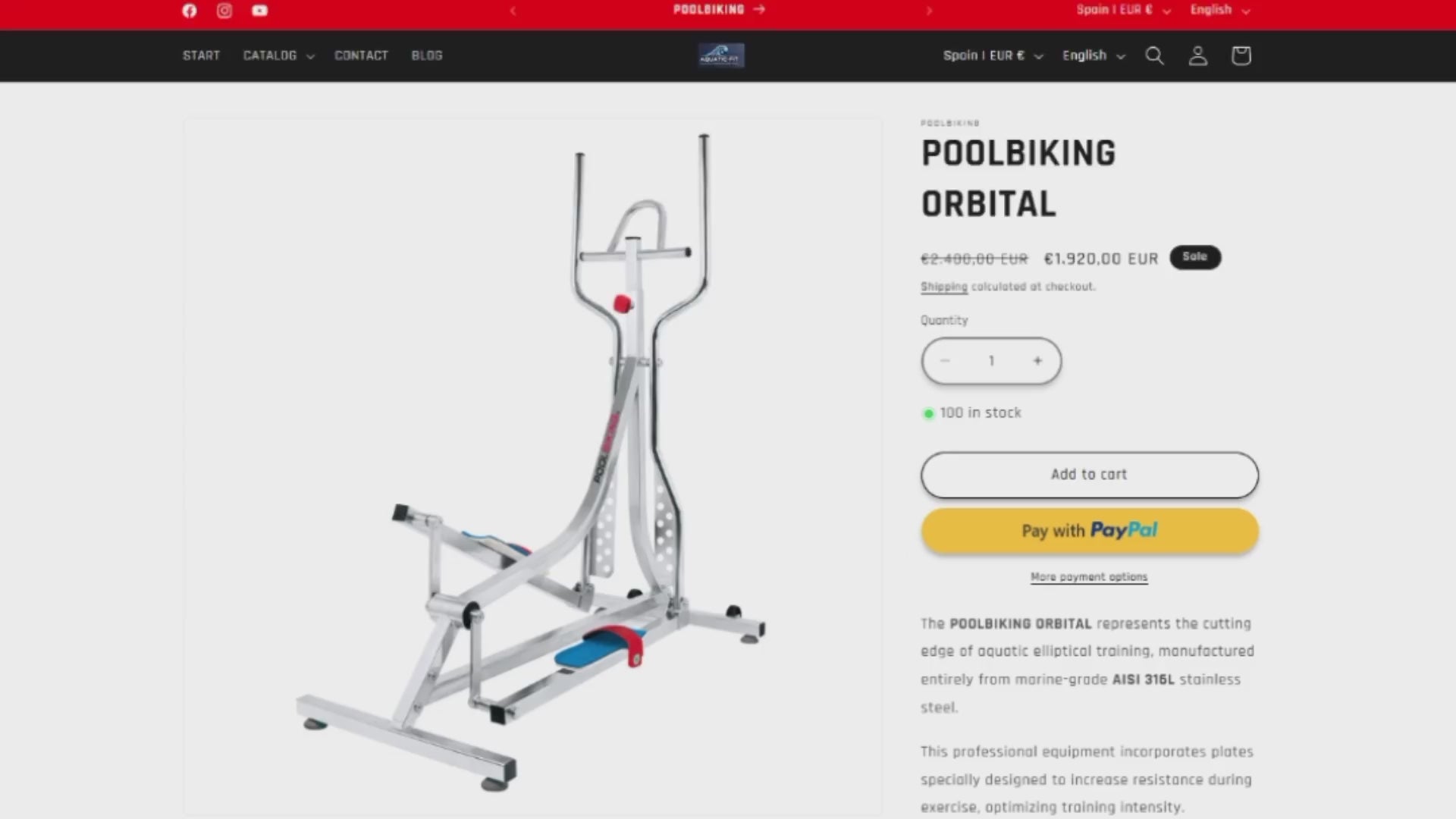1456x819 pixels.
Task: Open English language selector in navbar
Action: [1094, 55]
